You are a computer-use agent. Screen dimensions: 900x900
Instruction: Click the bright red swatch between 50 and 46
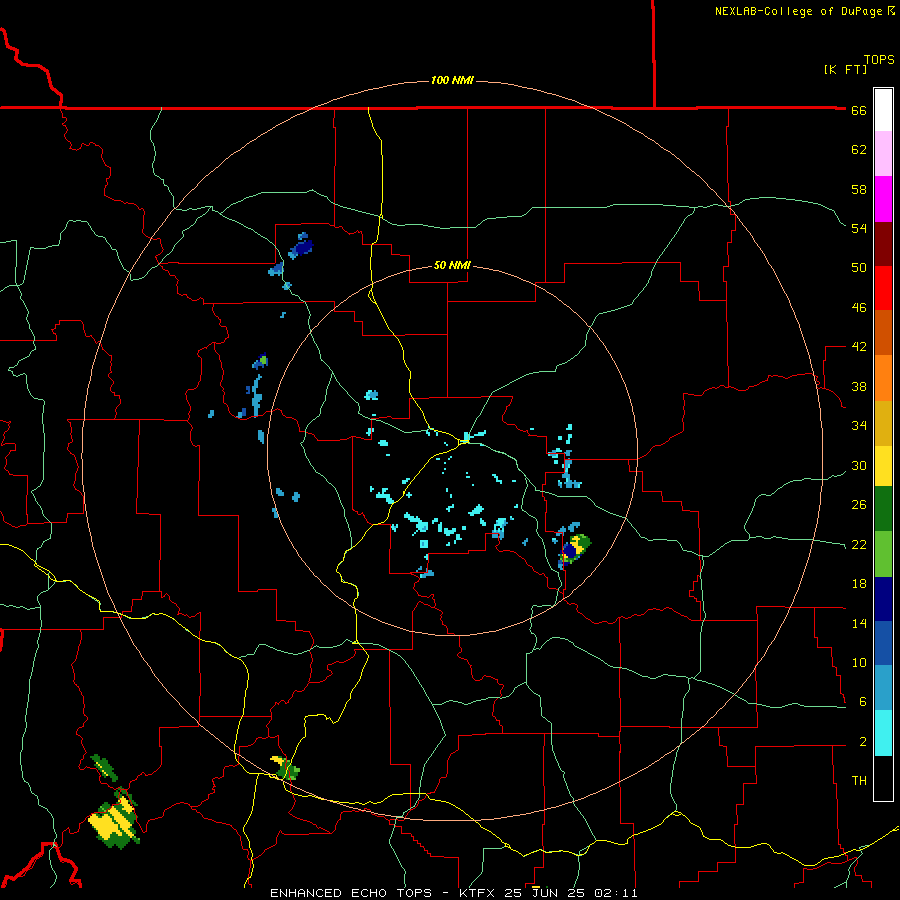pos(883,288)
